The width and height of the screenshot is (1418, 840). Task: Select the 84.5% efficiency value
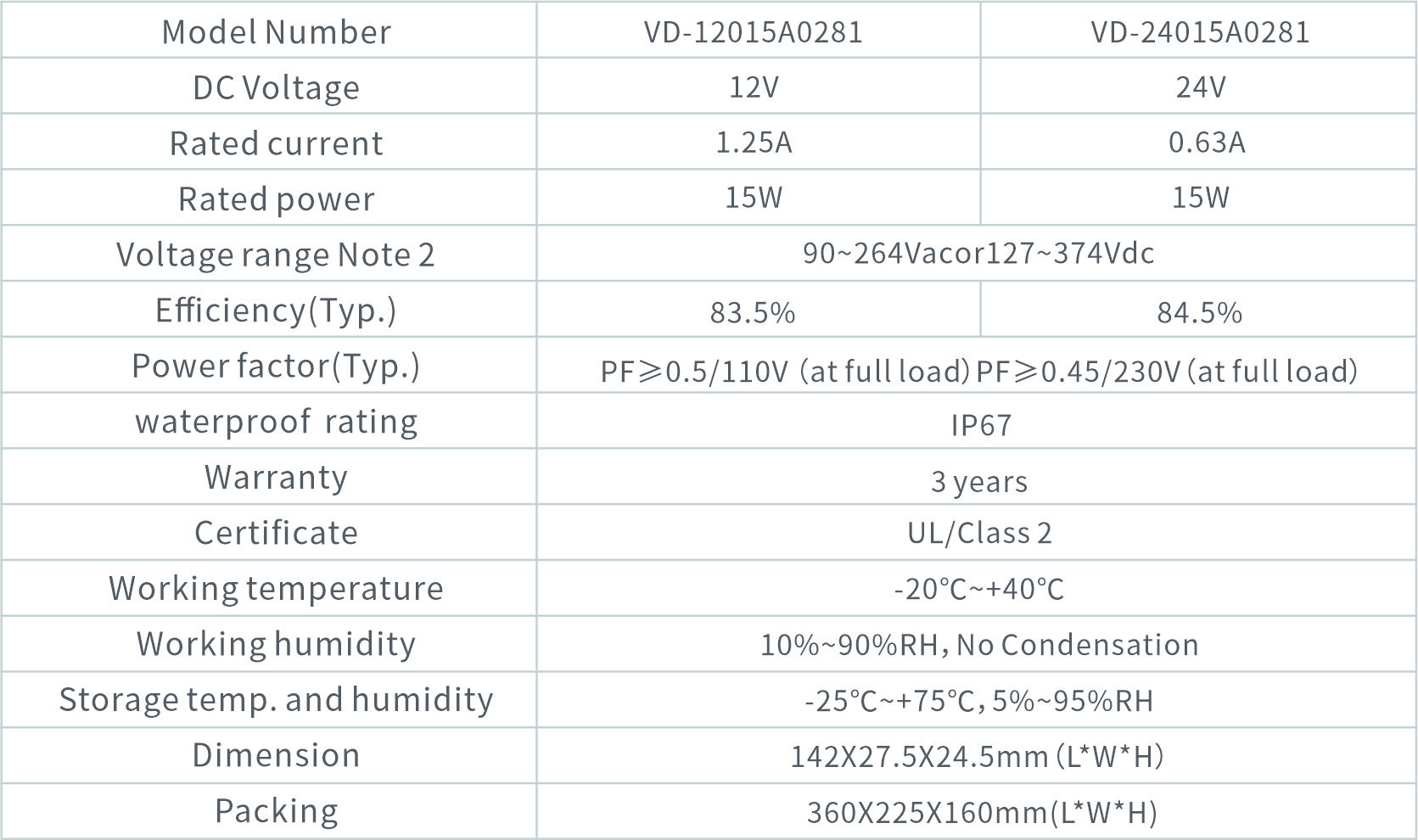(x=1199, y=312)
